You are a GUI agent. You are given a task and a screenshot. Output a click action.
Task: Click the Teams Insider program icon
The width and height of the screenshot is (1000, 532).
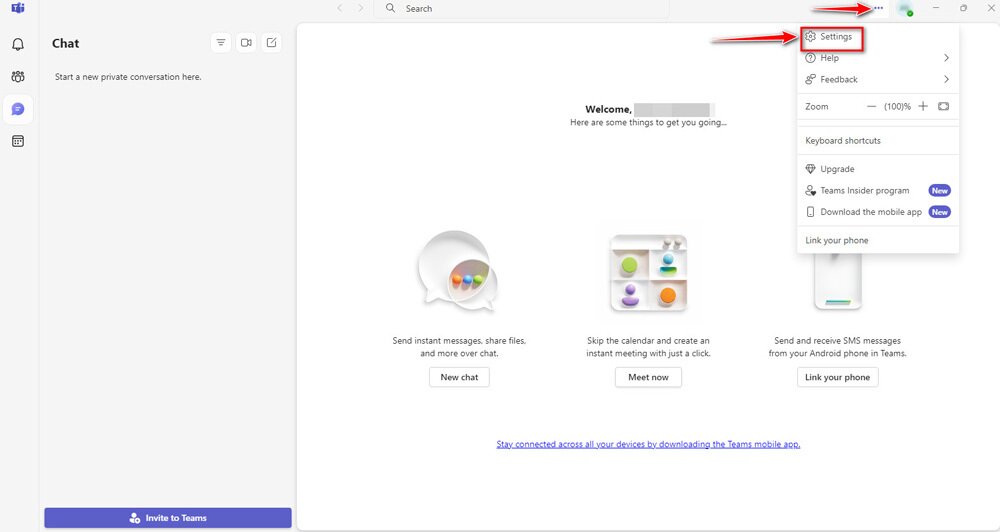click(811, 191)
